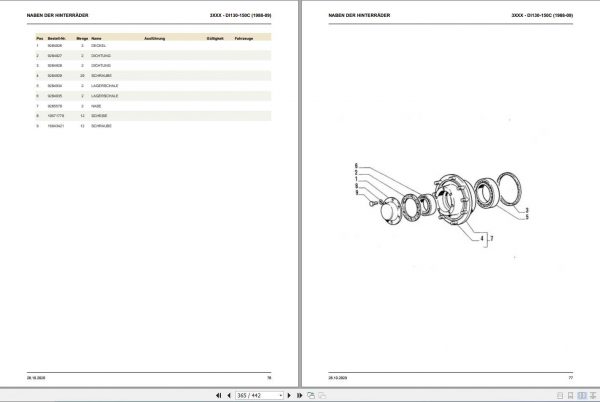
Task: Go to the previous page
Action: [x=229, y=395]
